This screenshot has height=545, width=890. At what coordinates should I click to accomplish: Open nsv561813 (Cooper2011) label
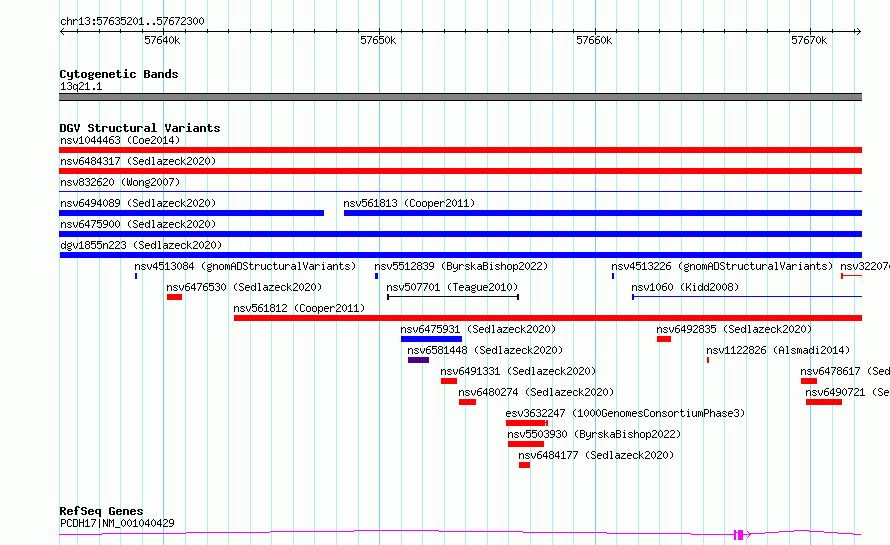tap(409, 203)
